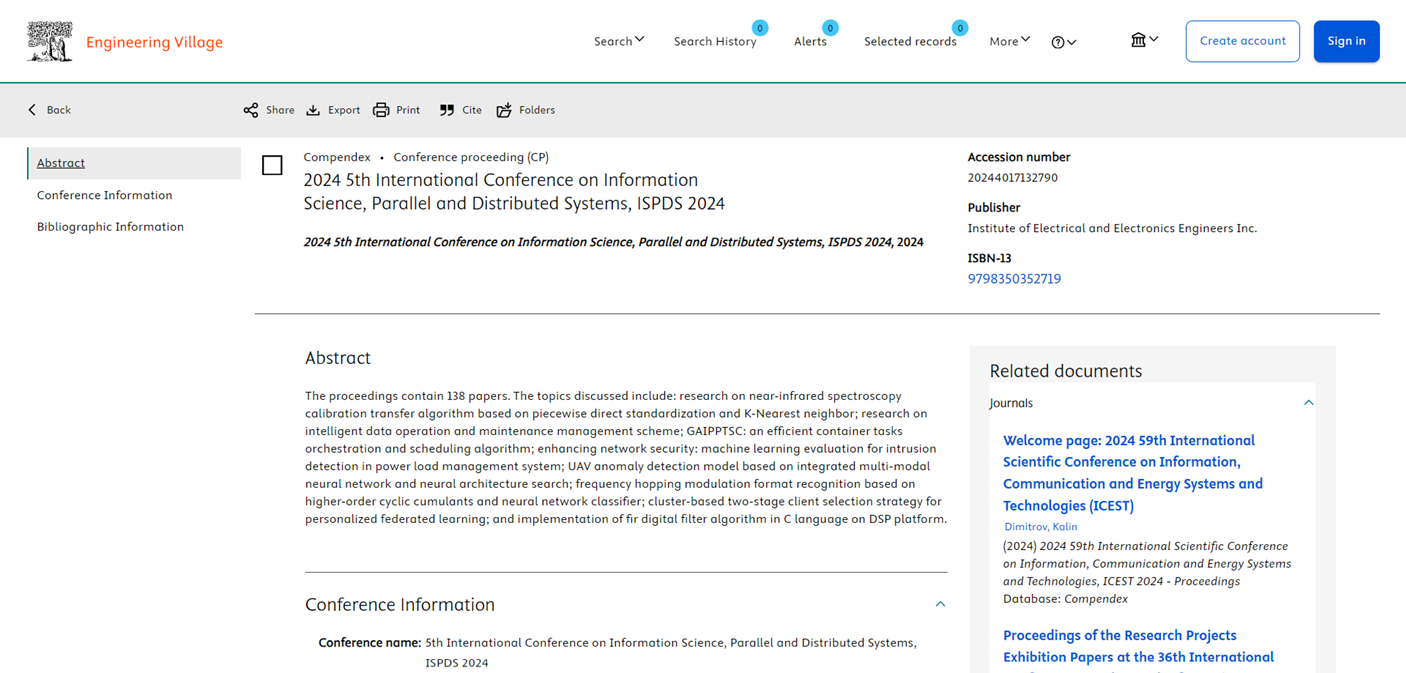The width and height of the screenshot is (1406, 673).
Task: Select the record checkbox beside the title
Action: pos(272,165)
